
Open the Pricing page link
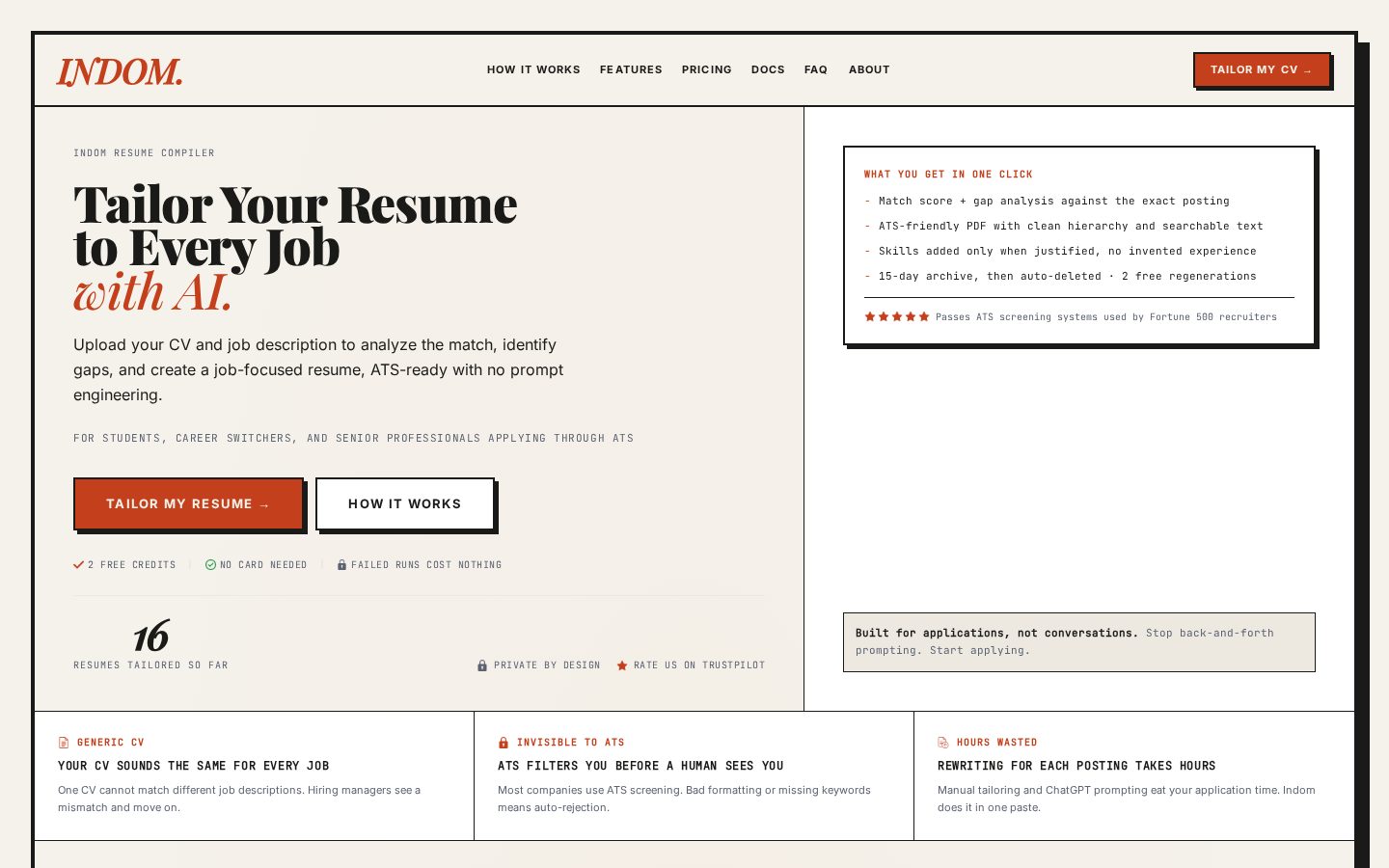[x=707, y=69]
